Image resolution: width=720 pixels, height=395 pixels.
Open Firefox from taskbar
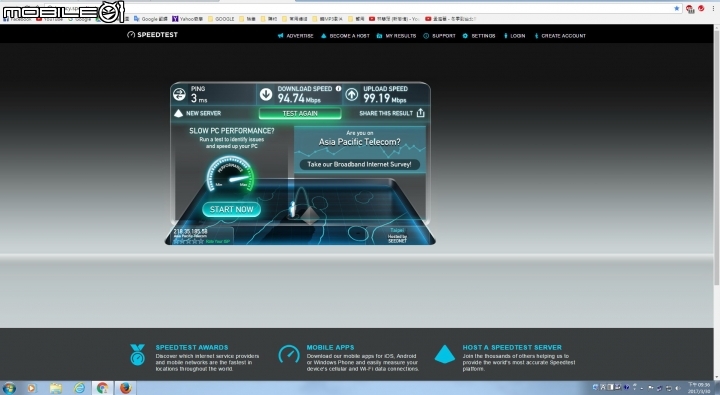[x=125, y=388]
